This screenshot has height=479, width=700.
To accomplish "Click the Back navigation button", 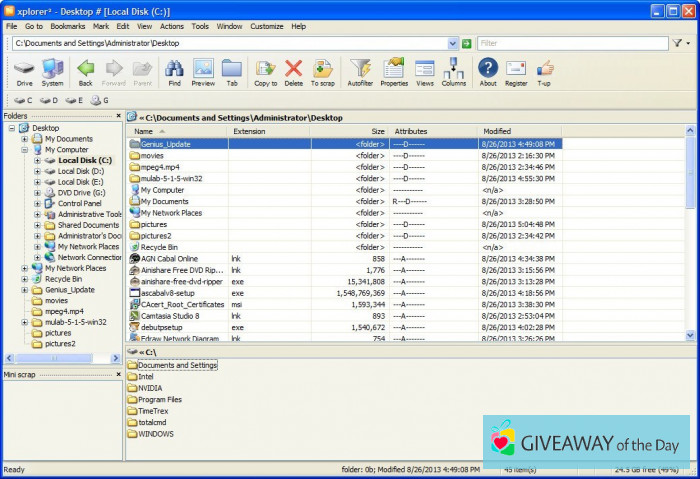I will [86, 70].
